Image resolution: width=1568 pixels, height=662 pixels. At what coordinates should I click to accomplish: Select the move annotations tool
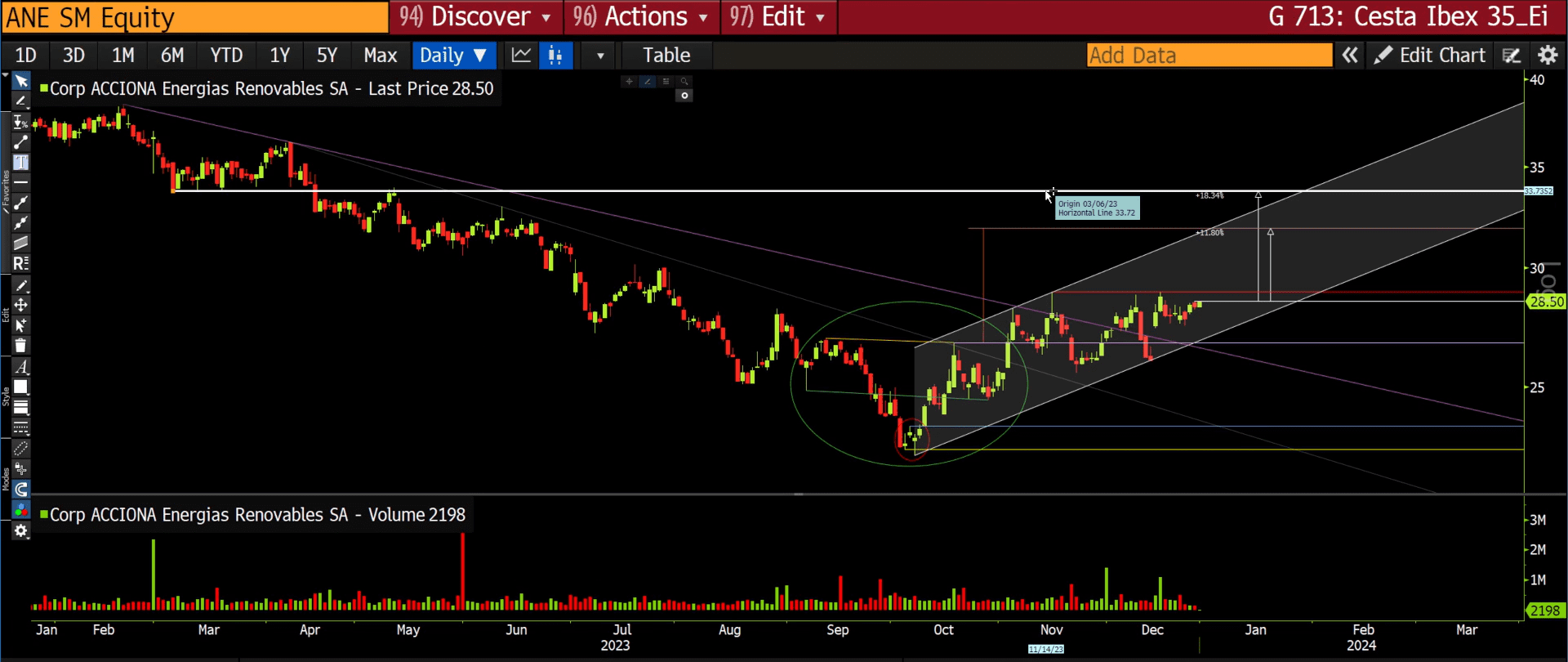(x=21, y=305)
